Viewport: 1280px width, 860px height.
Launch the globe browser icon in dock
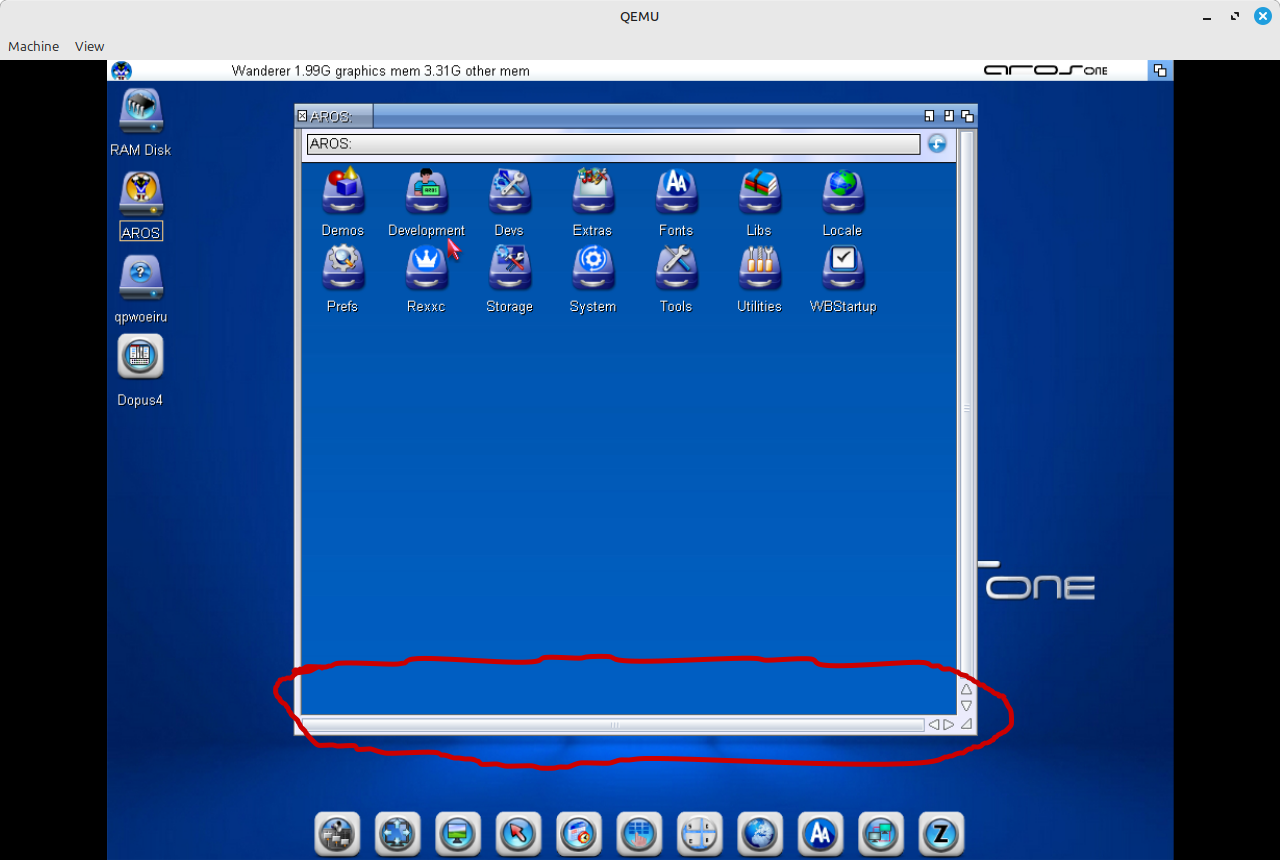pyautogui.click(x=760, y=833)
